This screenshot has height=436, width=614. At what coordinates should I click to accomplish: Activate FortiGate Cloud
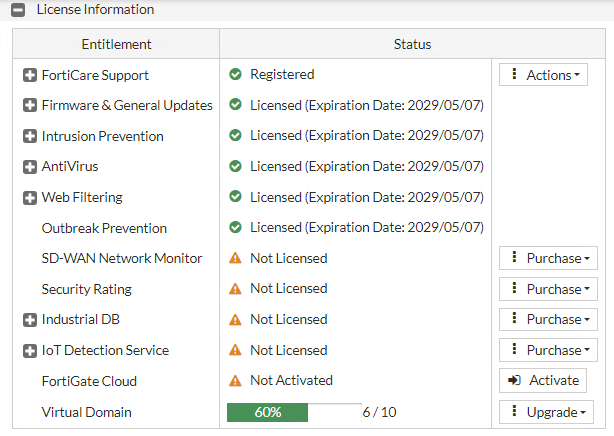point(543,381)
